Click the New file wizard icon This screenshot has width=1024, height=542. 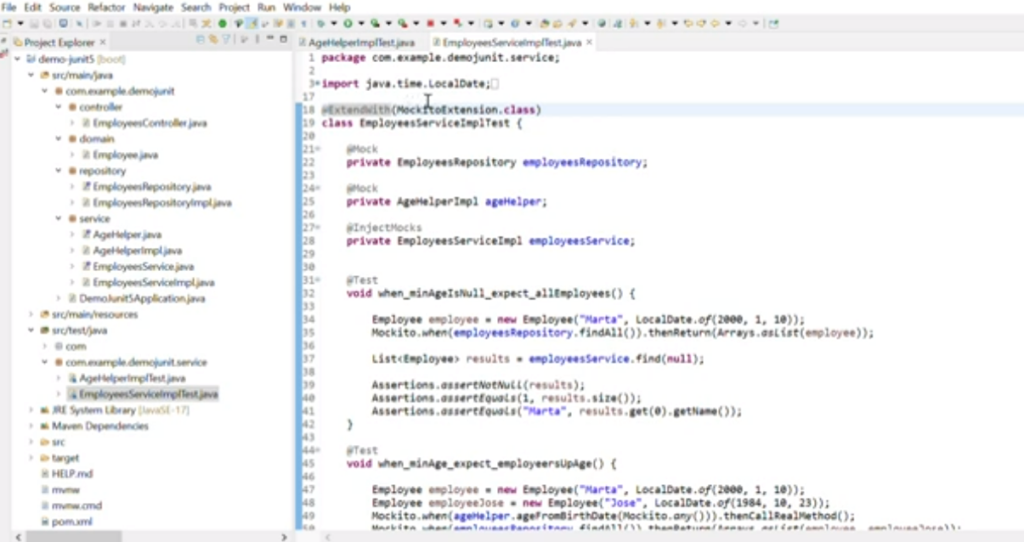[8, 22]
